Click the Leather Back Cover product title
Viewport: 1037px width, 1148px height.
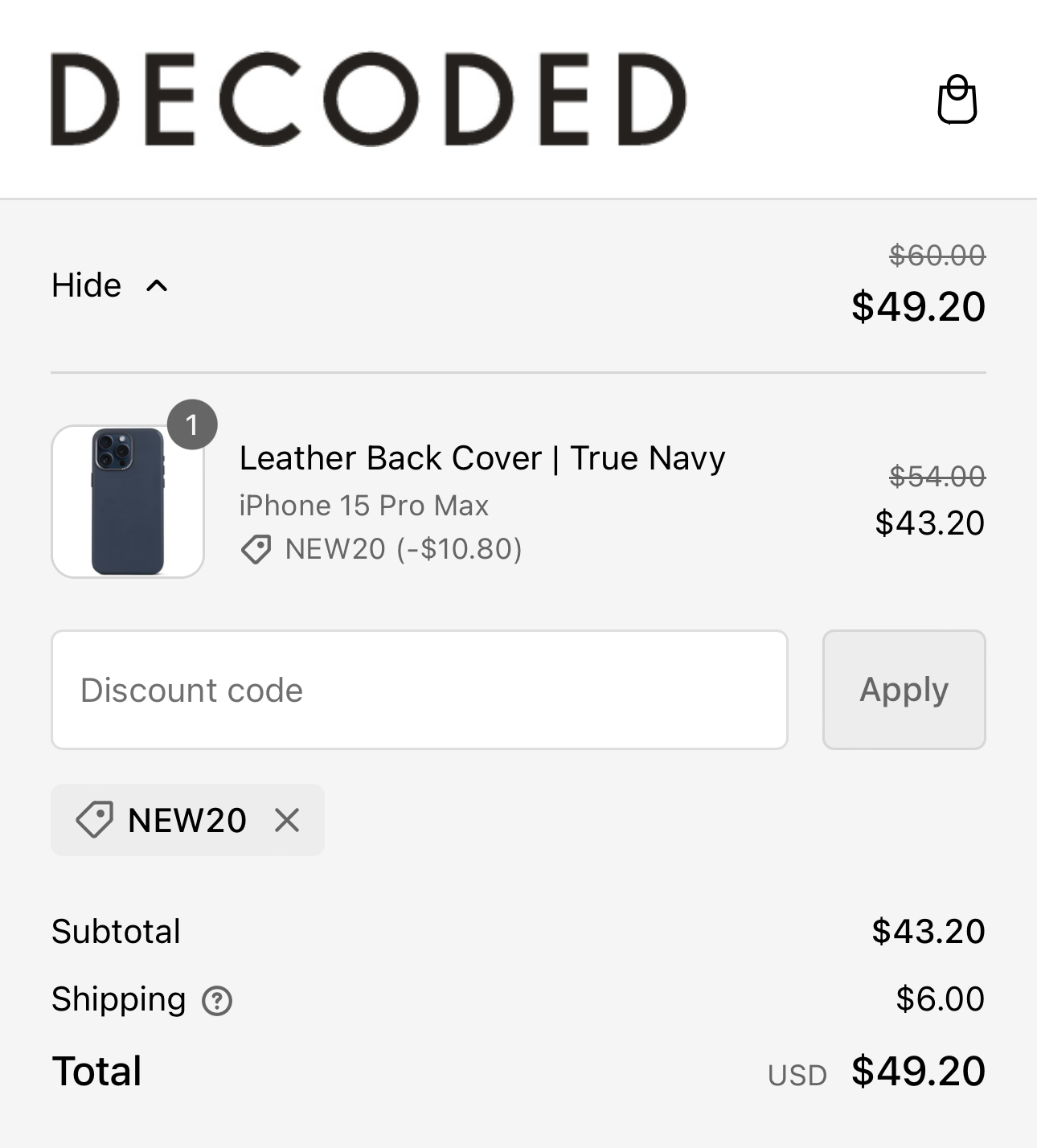pyautogui.click(x=482, y=458)
